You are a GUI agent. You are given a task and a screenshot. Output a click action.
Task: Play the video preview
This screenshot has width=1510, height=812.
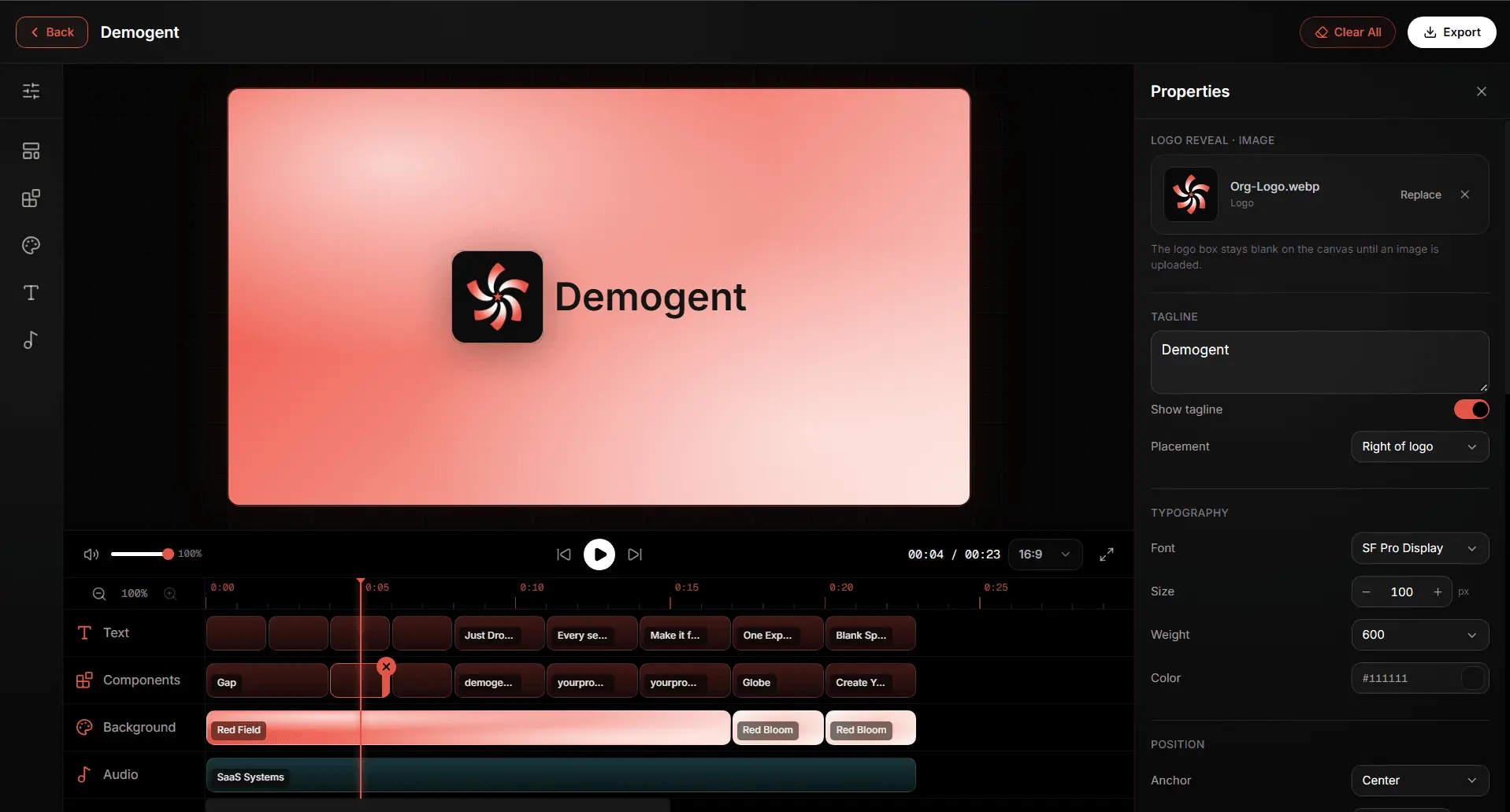599,554
